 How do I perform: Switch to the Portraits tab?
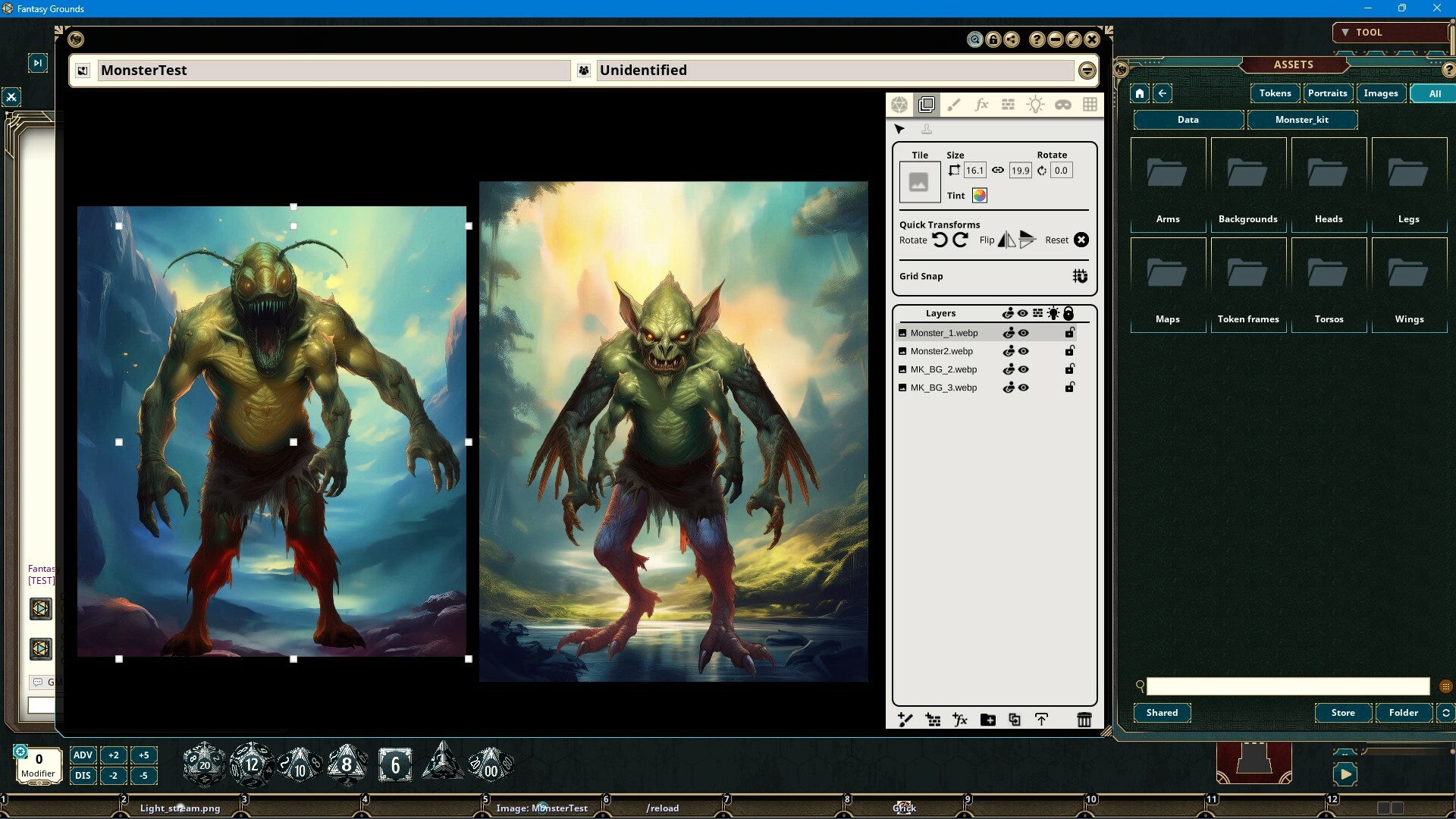(x=1328, y=93)
